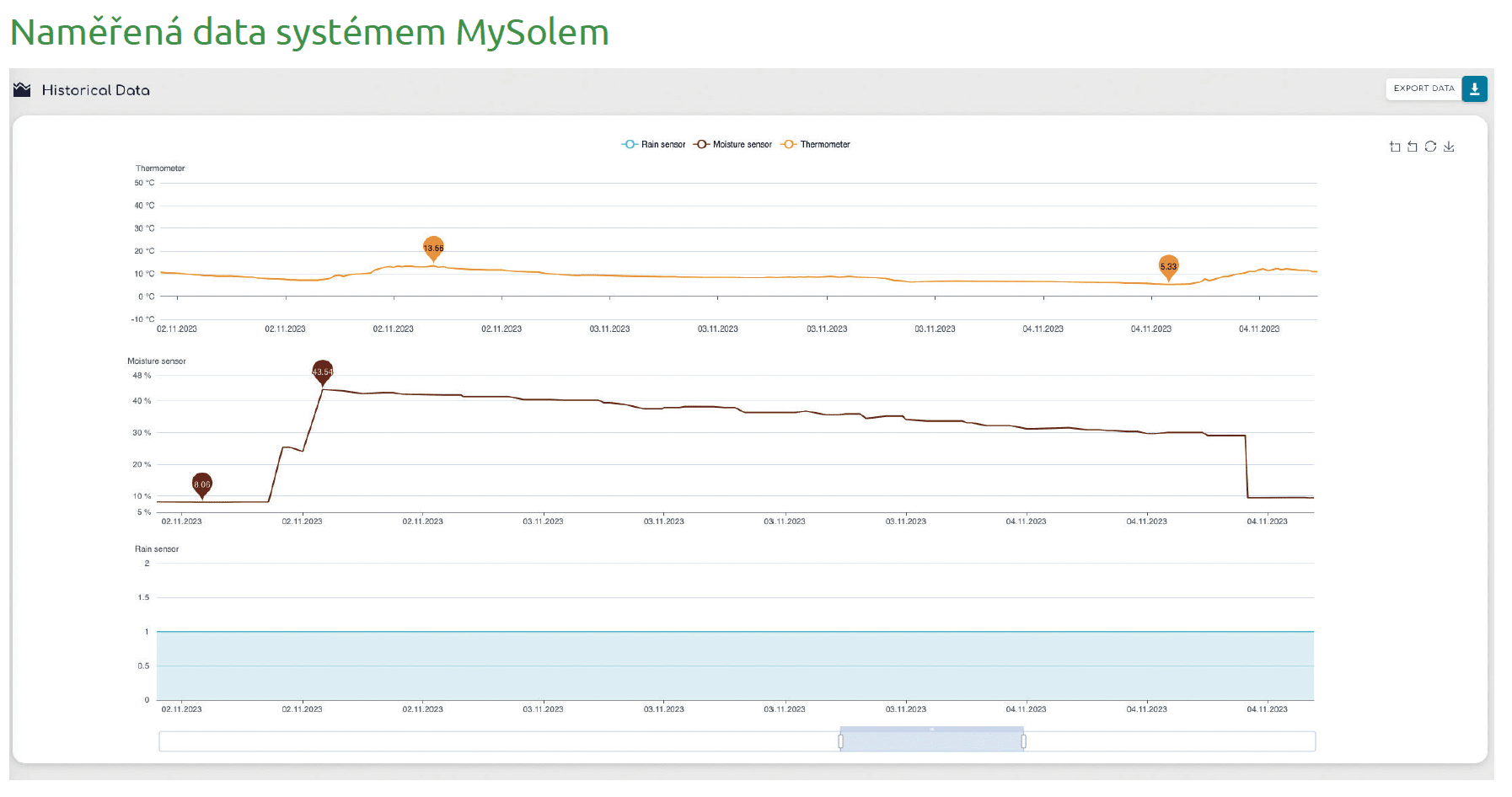Click the chart restore/refresh icon
The image size is (1512, 797).
coord(1430,147)
